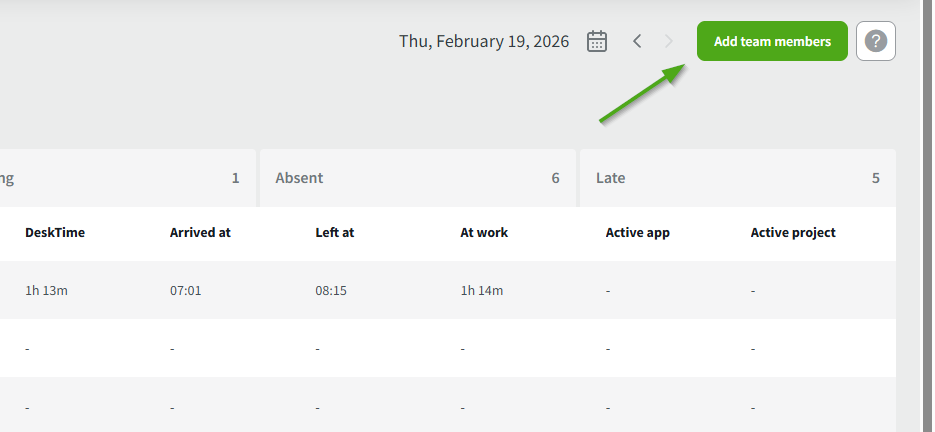The width and height of the screenshot is (935, 432).
Task: Select the partially visible tab with count 1
Action: click(125, 178)
